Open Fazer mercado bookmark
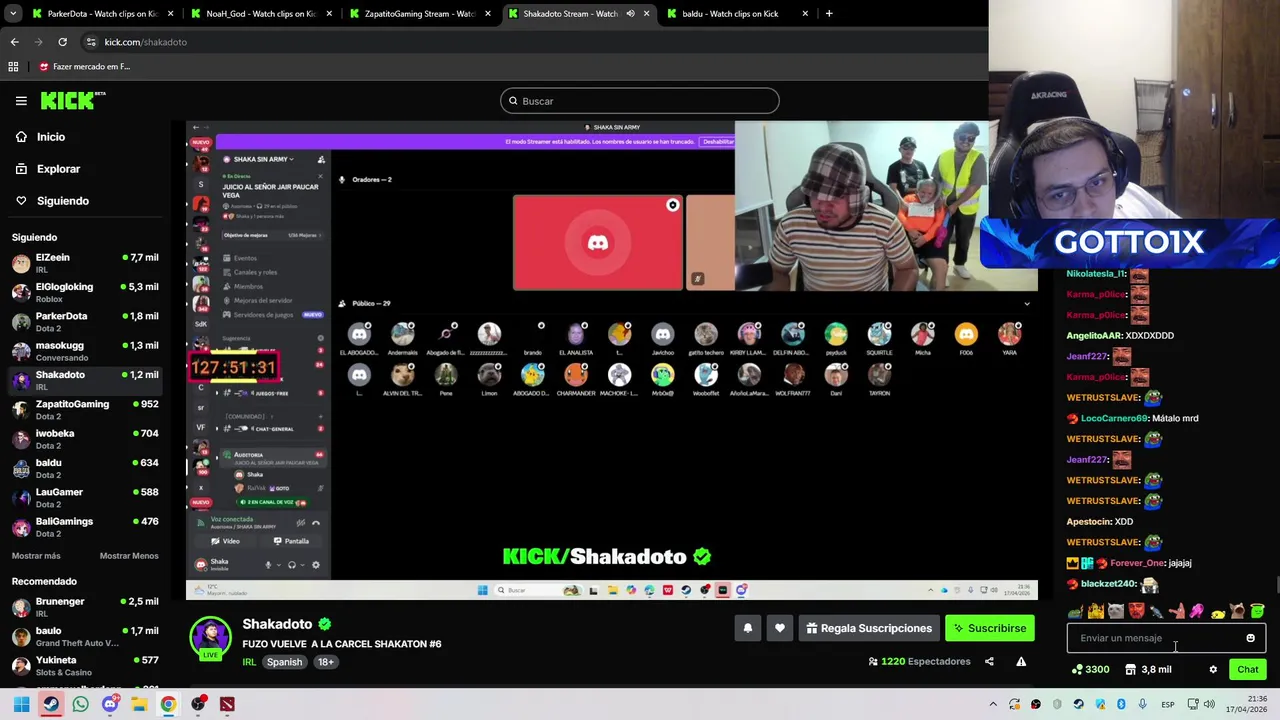Screen dimensions: 1280x720 [85, 66]
